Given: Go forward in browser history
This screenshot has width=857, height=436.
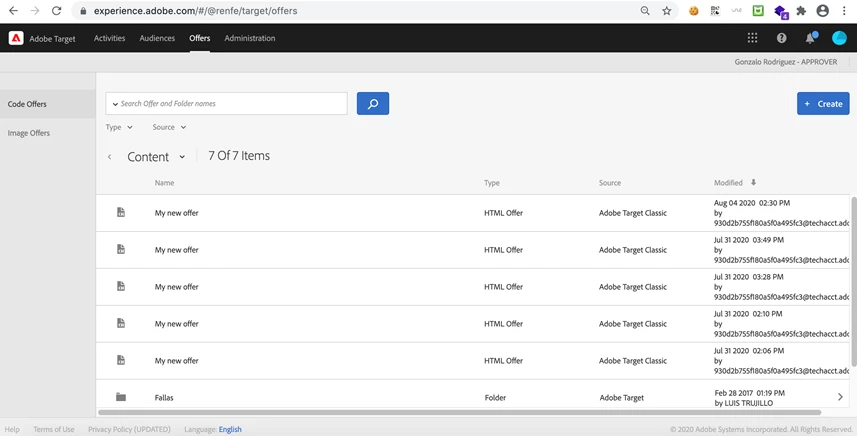Looking at the screenshot, I should pyautogui.click(x=34, y=10).
